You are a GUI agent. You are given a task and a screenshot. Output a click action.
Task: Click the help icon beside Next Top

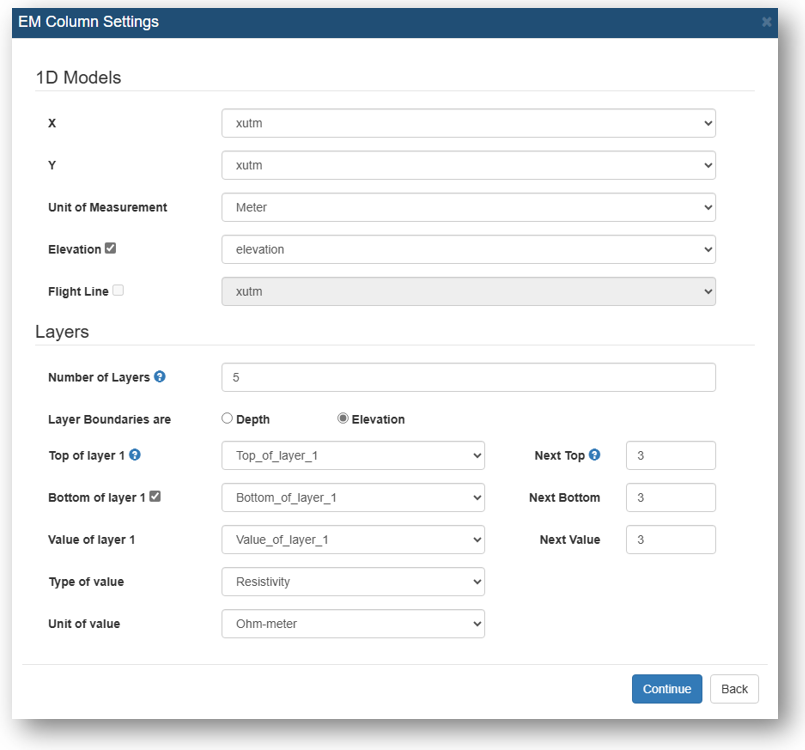pos(594,455)
